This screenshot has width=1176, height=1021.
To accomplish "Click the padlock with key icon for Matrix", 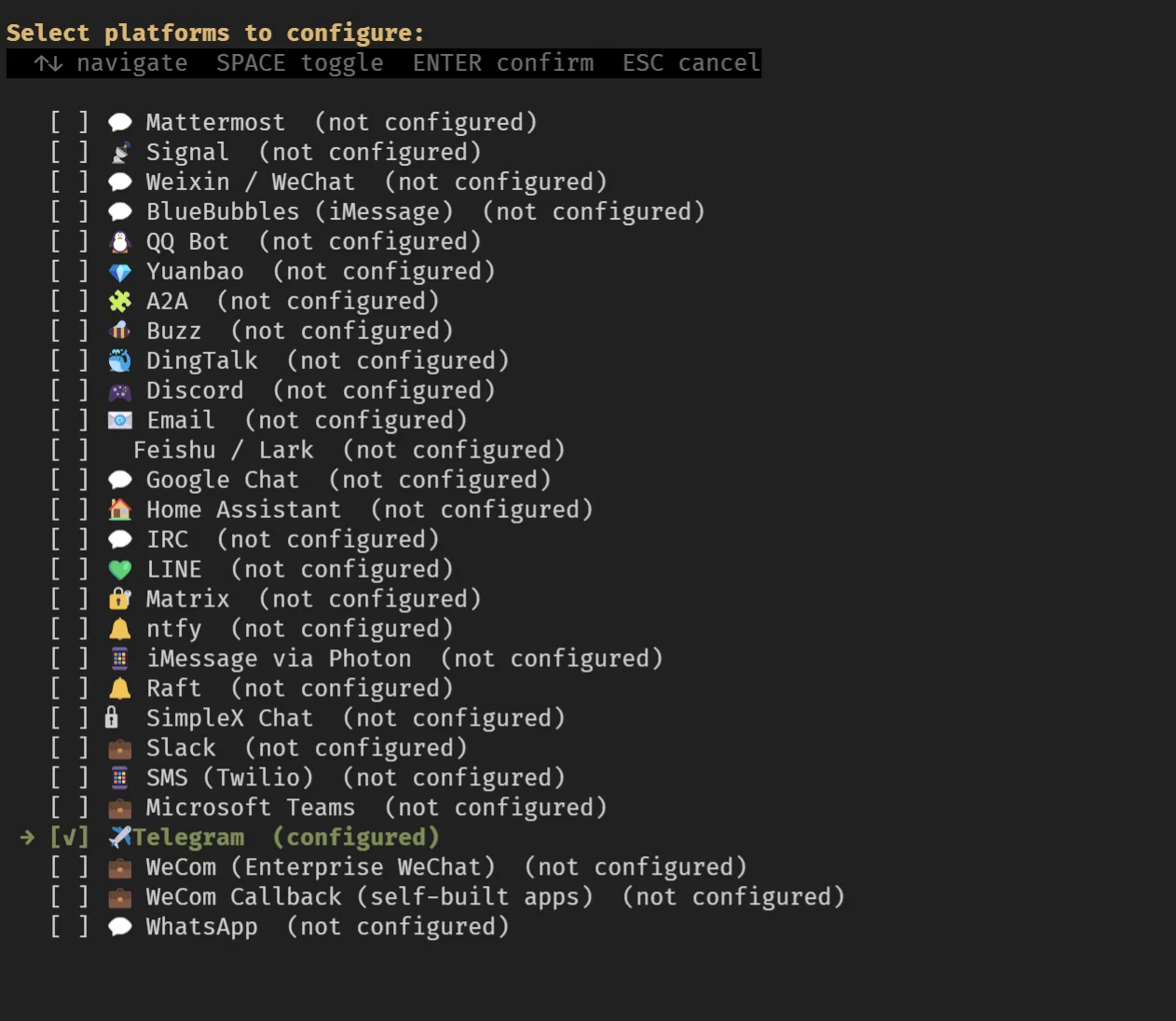I will (120, 600).
